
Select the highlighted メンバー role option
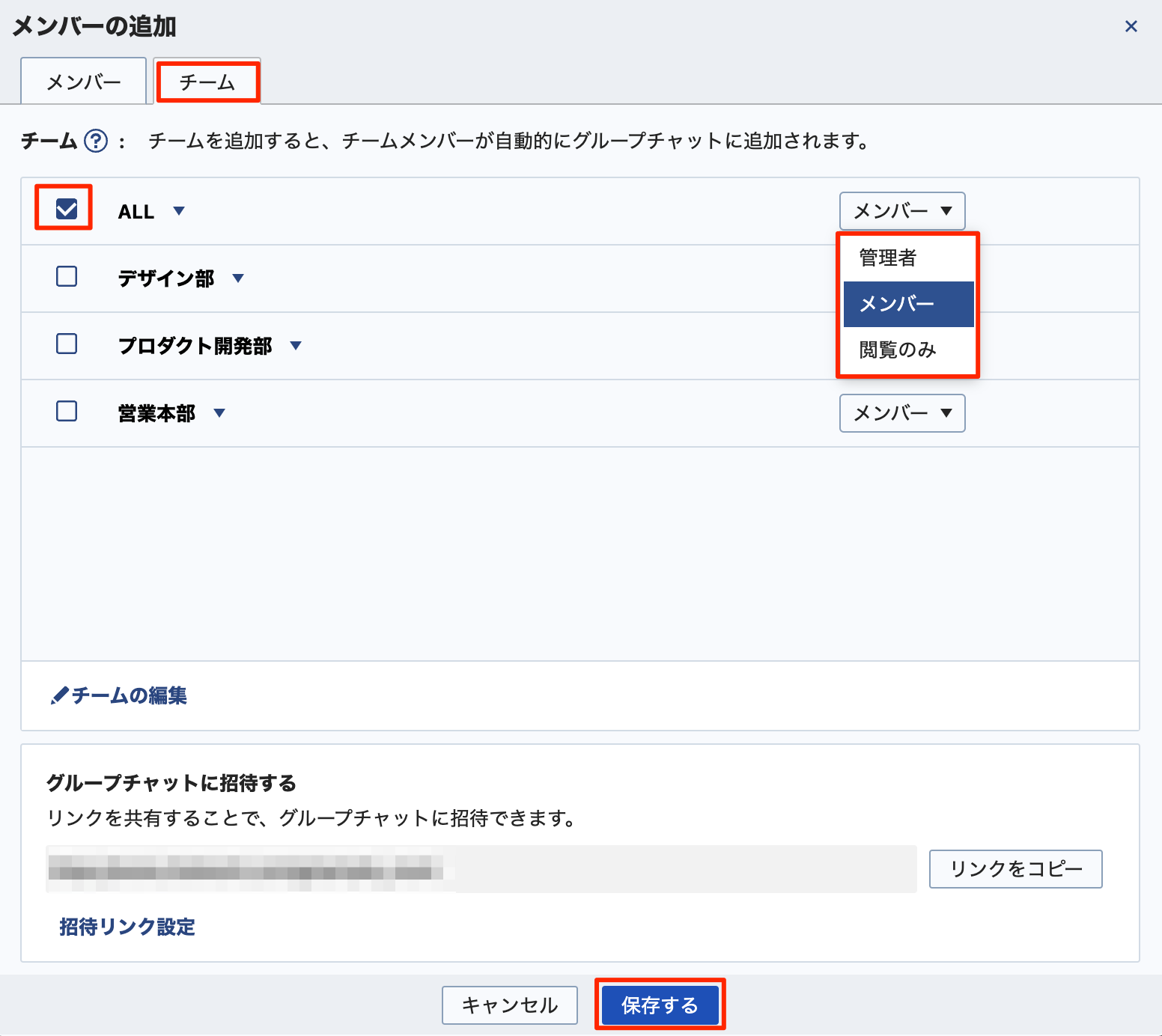coord(907,304)
